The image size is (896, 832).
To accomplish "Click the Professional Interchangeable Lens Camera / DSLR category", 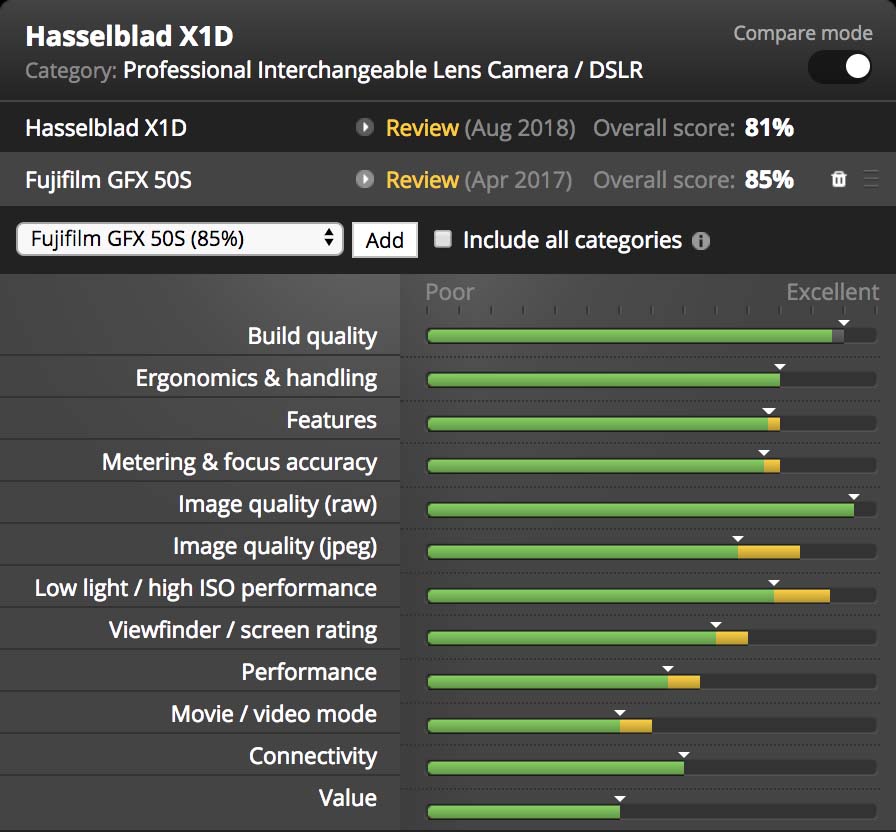I will point(383,70).
